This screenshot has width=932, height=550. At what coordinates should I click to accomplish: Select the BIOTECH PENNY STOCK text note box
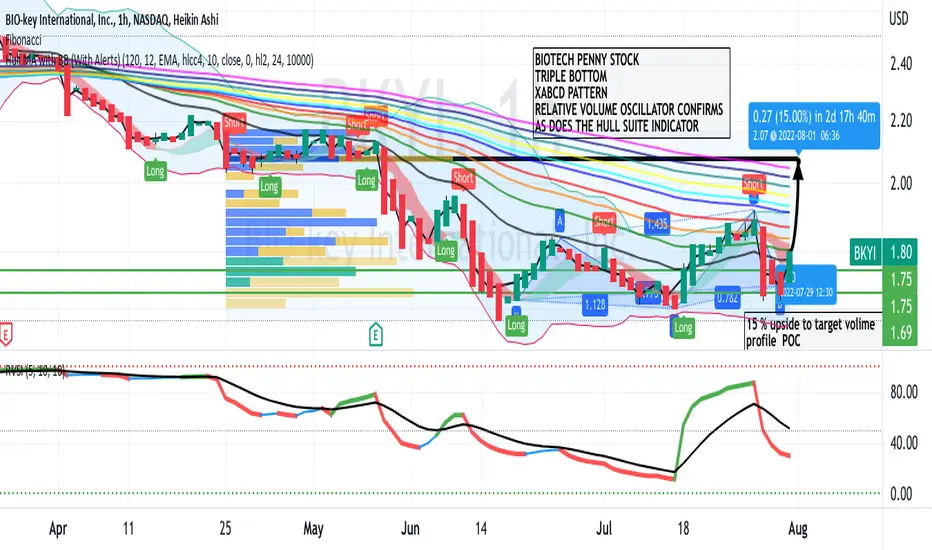[631, 93]
